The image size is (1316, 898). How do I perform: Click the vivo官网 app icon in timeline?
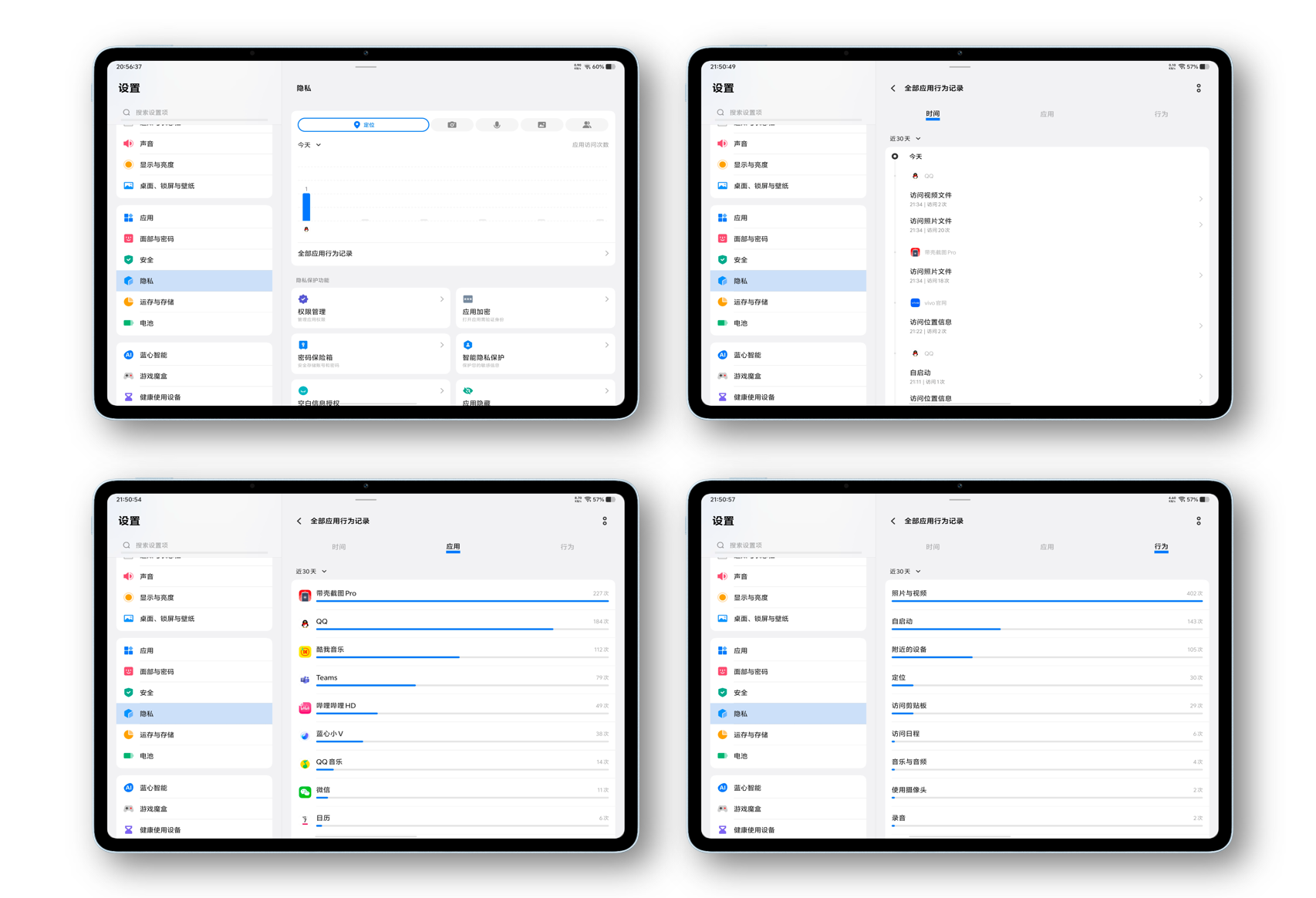pos(915,302)
